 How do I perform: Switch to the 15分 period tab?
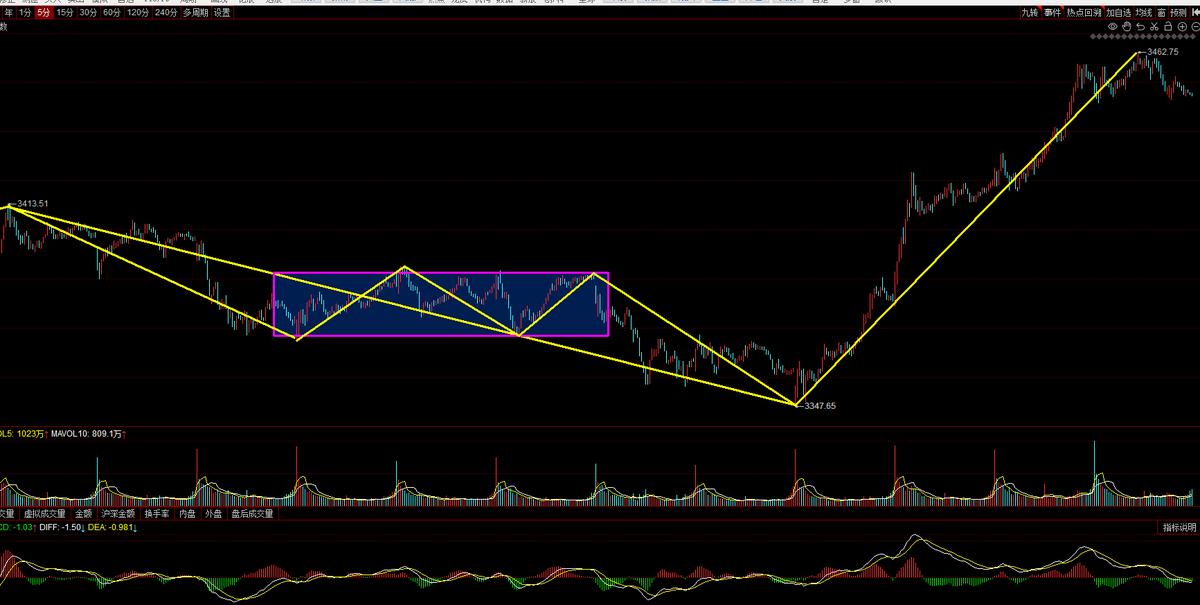(x=64, y=13)
